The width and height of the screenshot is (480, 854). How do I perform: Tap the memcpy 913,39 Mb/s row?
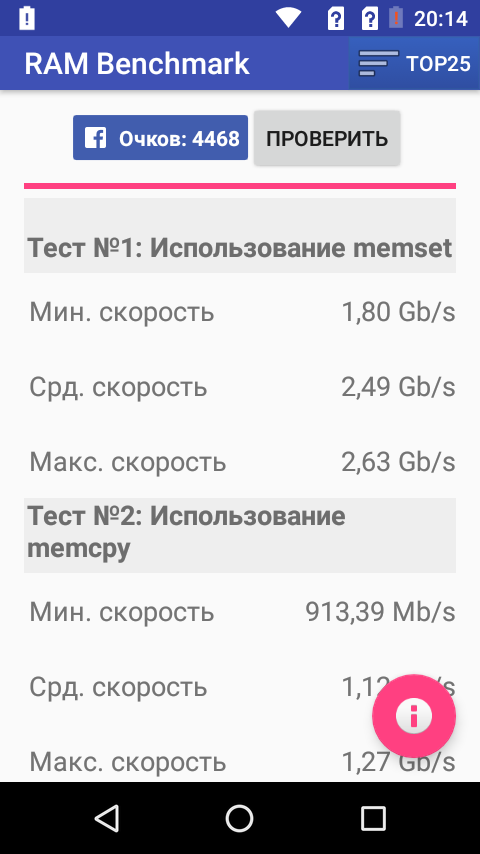240,612
